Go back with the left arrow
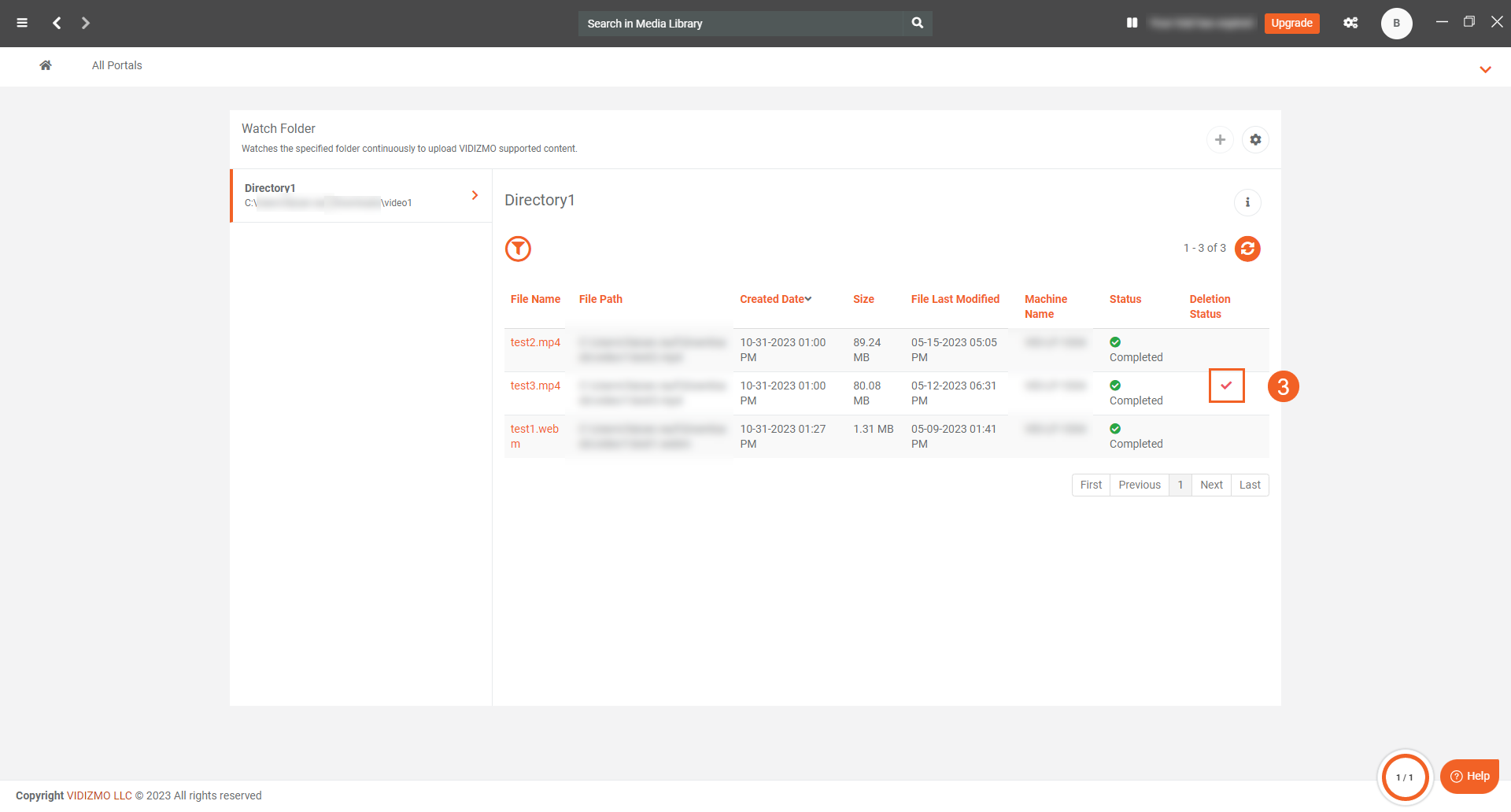 57,23
